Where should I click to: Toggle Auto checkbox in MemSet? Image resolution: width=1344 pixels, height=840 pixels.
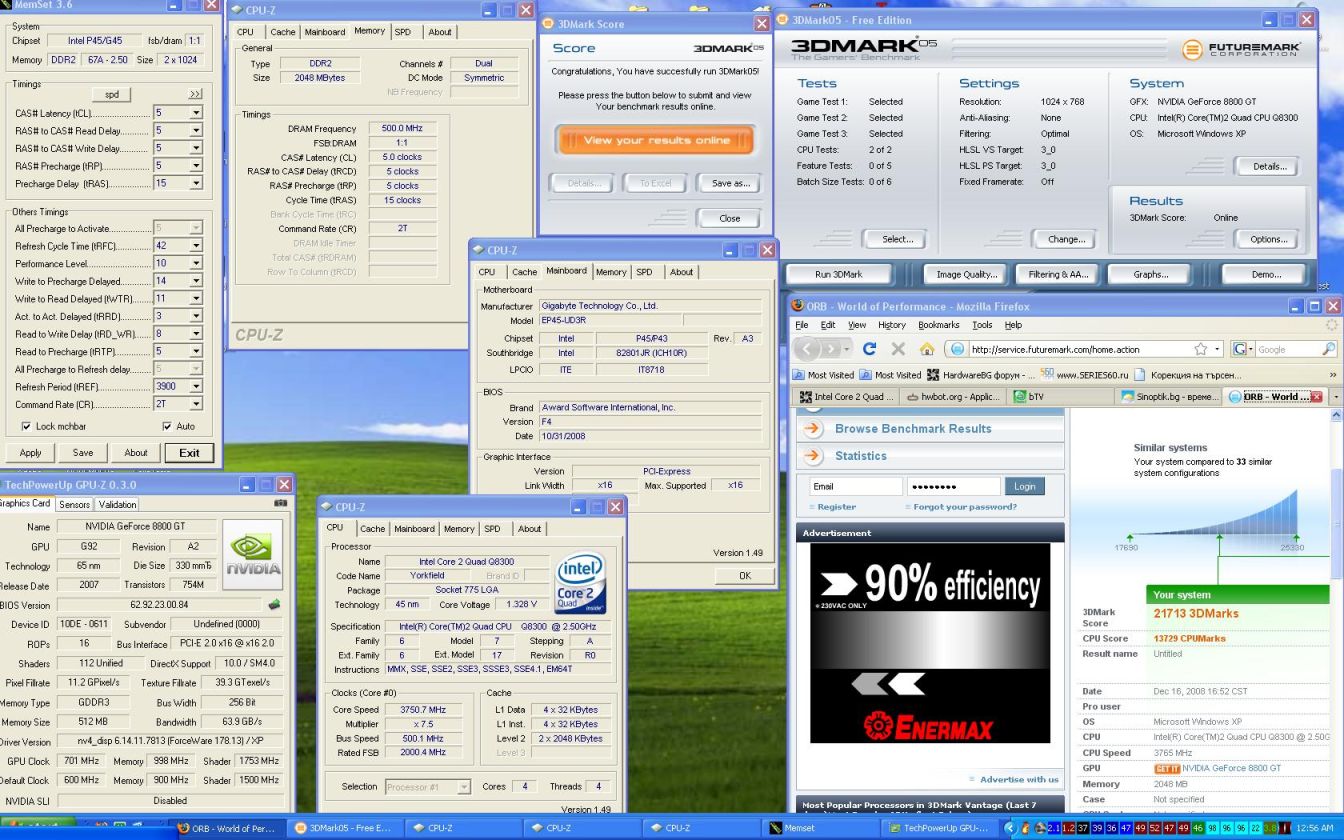(167, 426)
